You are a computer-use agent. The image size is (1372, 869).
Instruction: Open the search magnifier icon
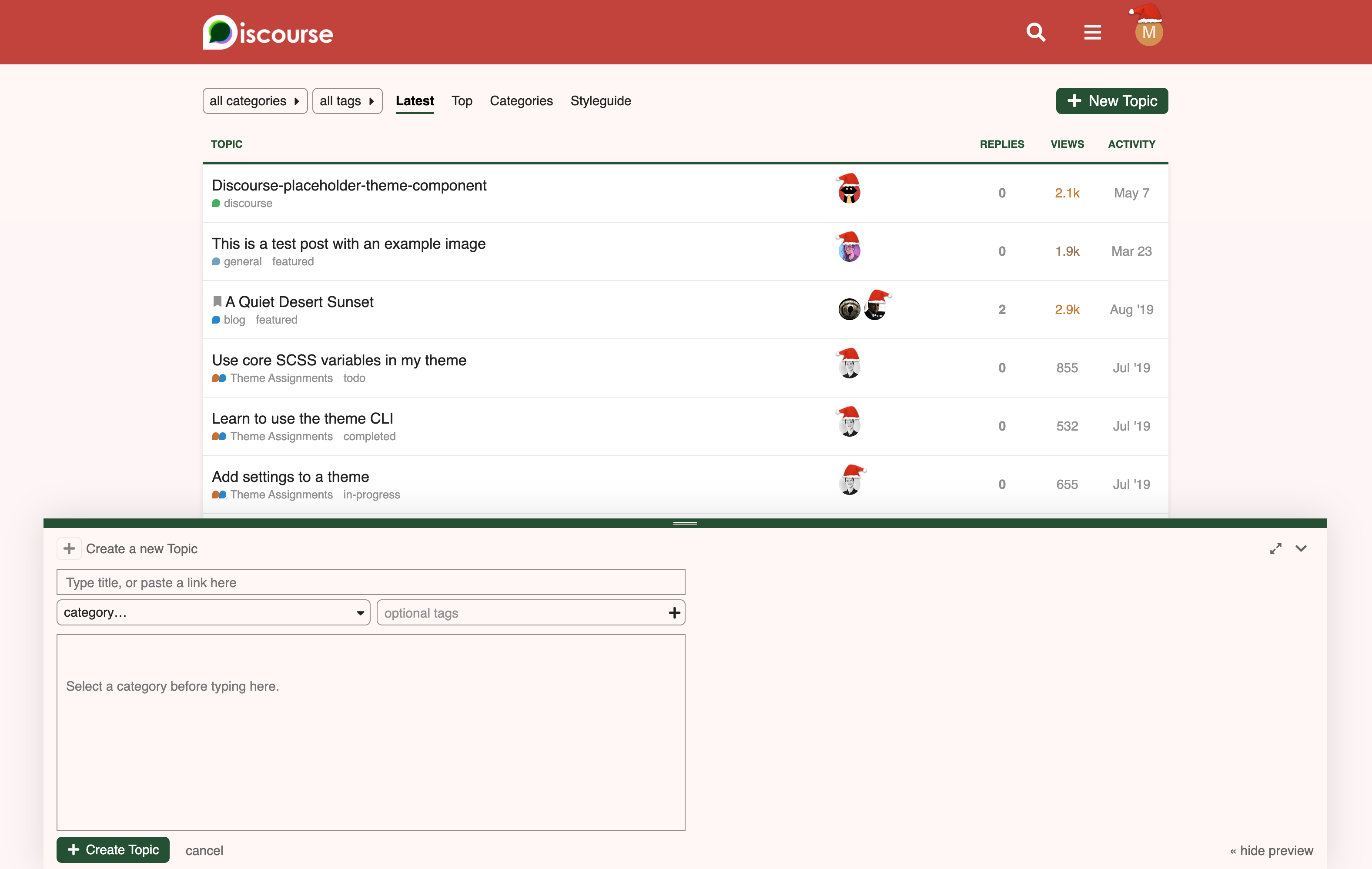click(x=1035, y=33)
